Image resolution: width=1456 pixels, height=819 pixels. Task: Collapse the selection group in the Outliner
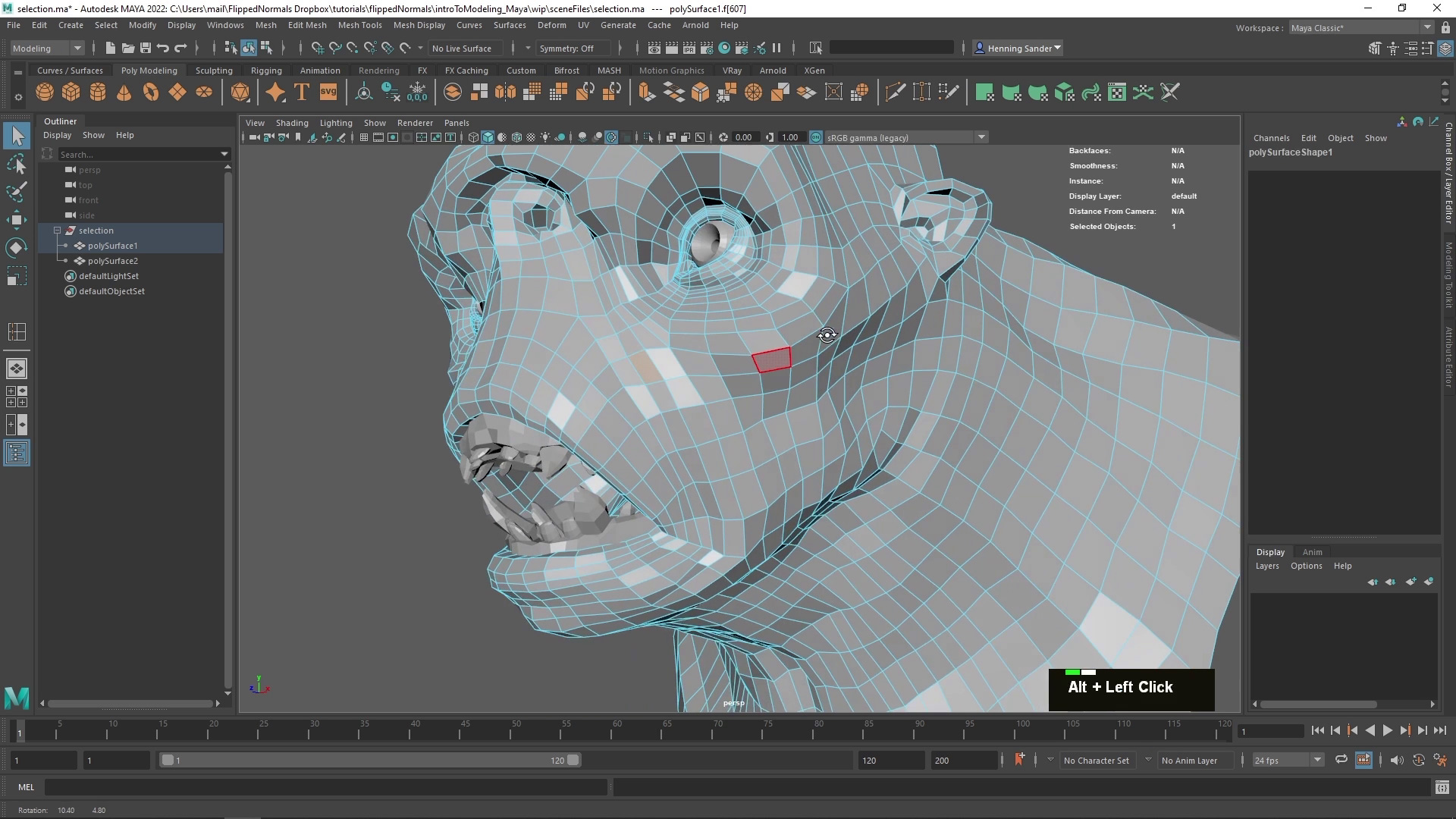click(x=57, y=231)
